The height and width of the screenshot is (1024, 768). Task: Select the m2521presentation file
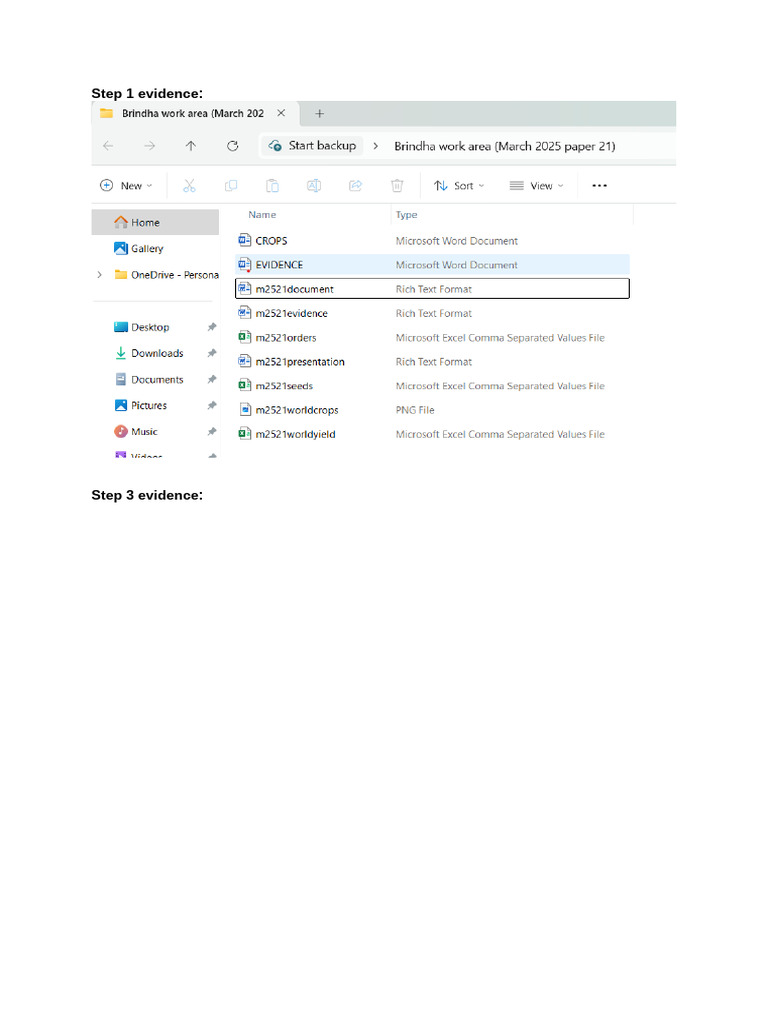pyautogui.click(x=432, y=362)
